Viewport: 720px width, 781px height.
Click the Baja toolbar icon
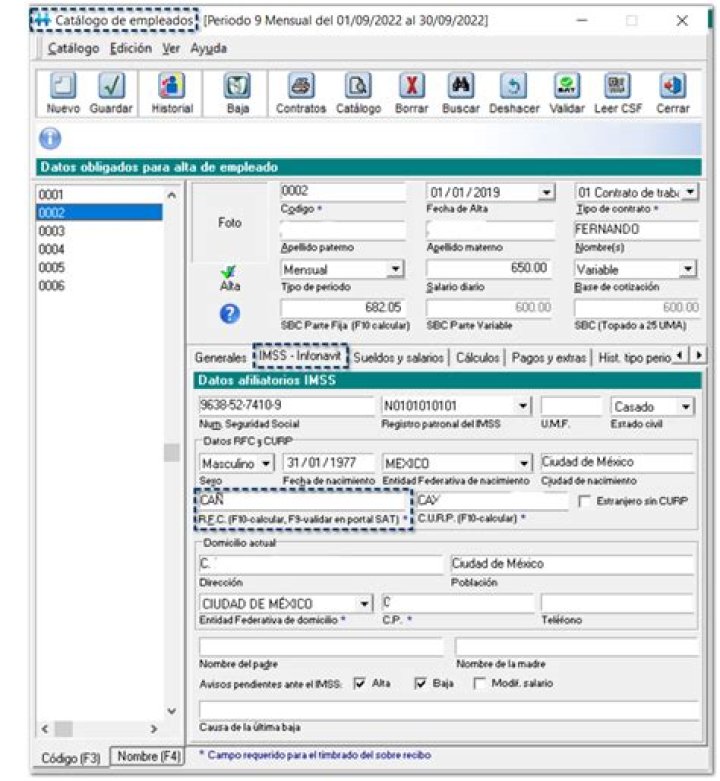pyautogui.click(x=238, y=88)
